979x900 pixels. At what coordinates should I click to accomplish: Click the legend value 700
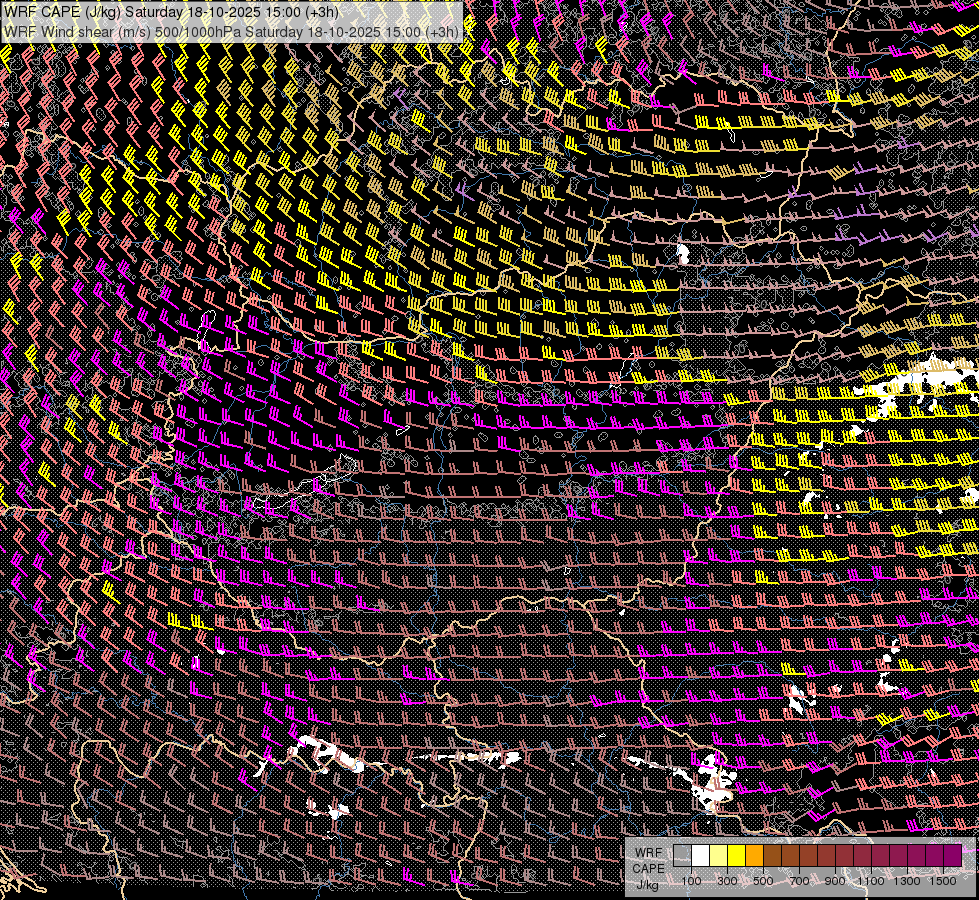tap(799, 881)
